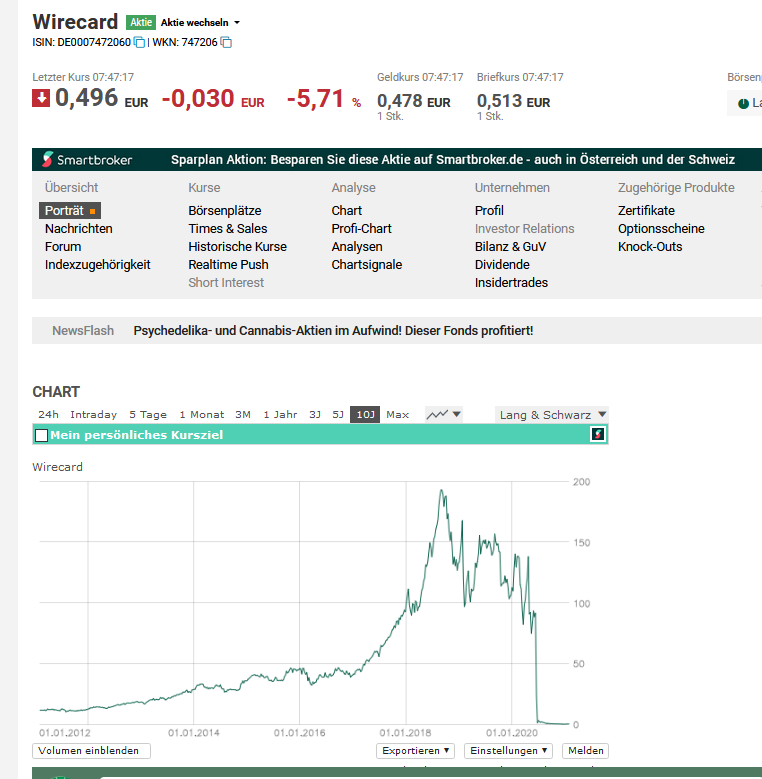Click the Smartbroker logo in banner
Viewport: 762px width, 779px height.
click(87, 159)
